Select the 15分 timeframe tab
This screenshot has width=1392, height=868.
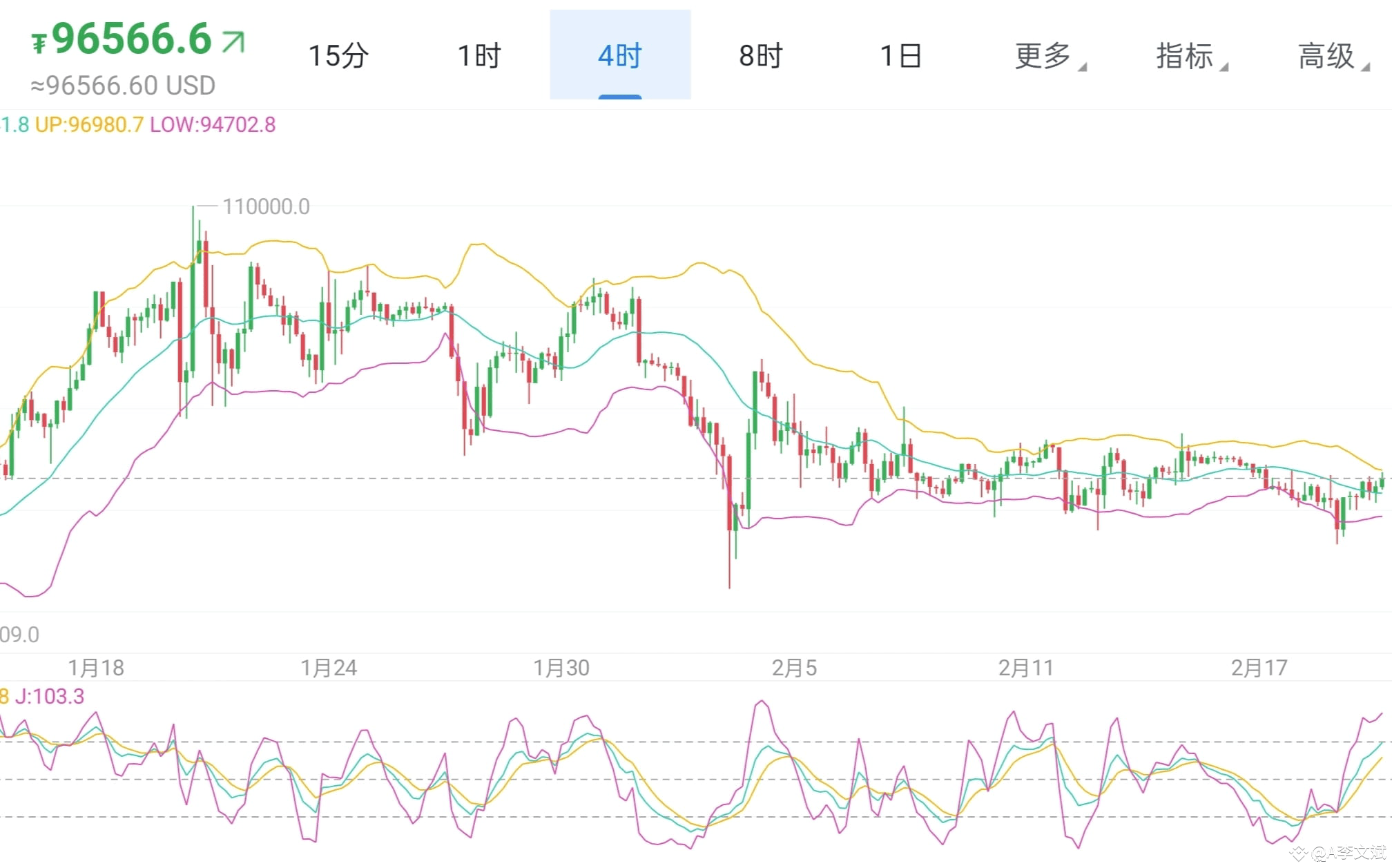coord(338,55)
